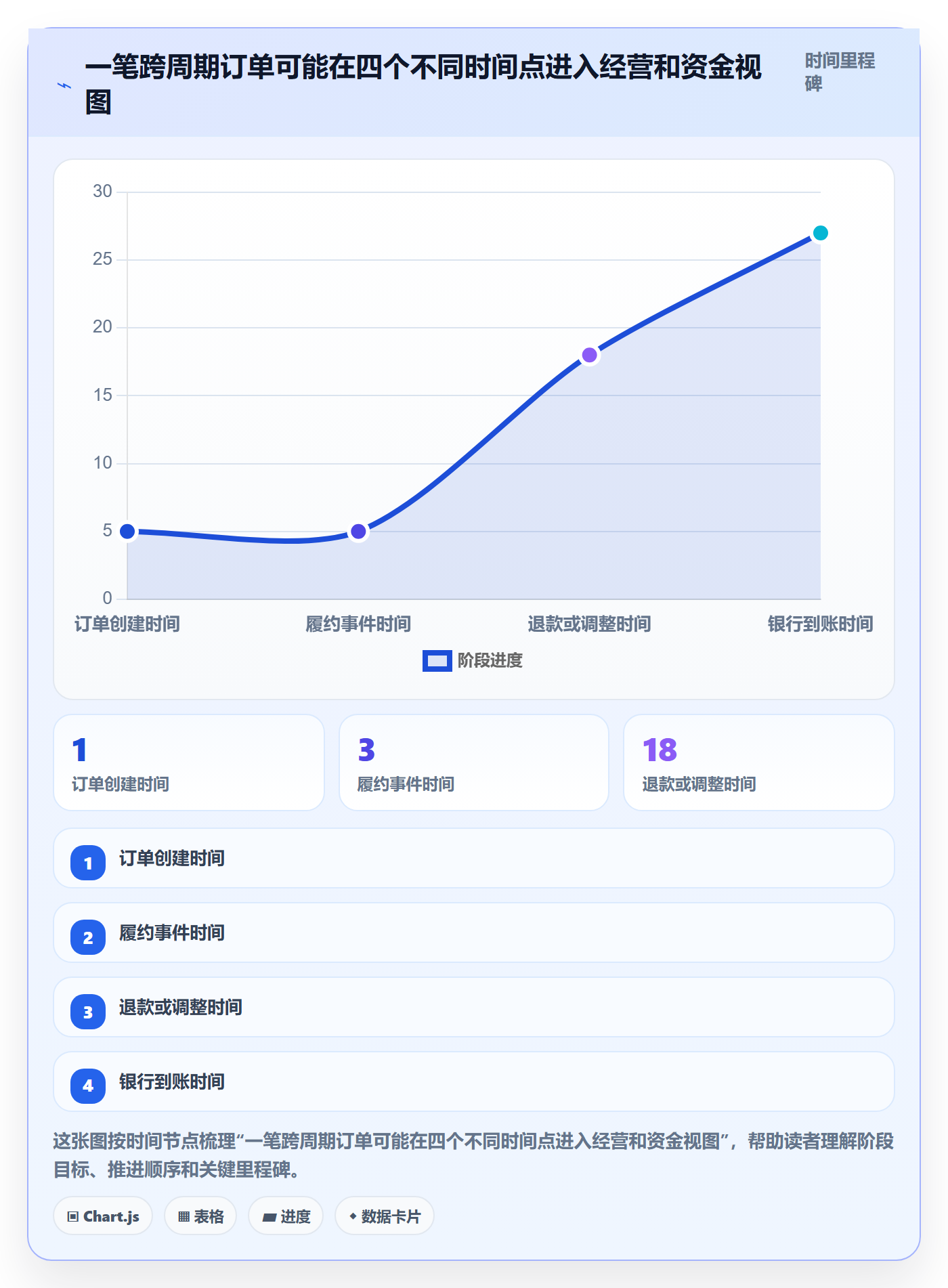Click the 进度 tag chip
948x1288 pixels.
[286, 1216]
